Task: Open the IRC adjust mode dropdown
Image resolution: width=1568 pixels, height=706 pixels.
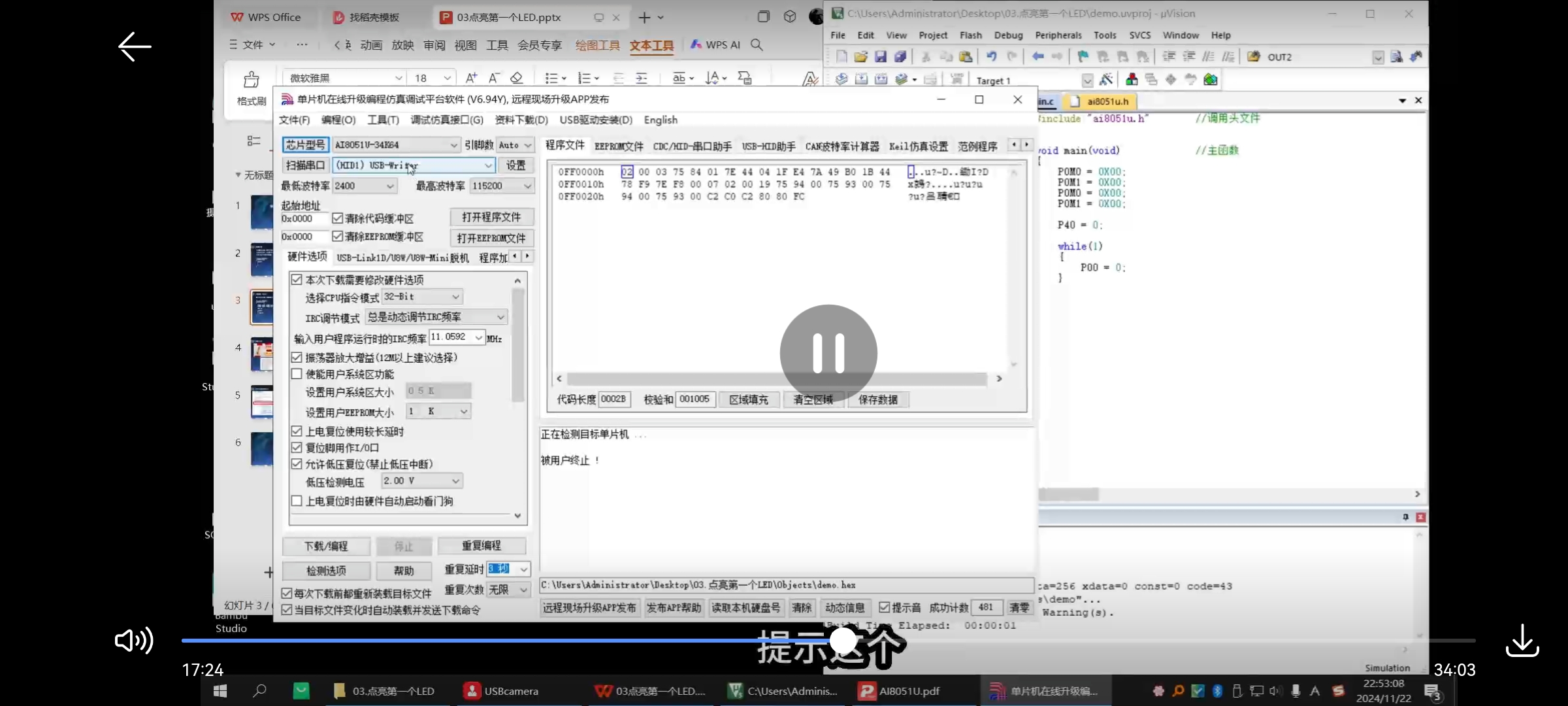Action: [x=436, y=317]
